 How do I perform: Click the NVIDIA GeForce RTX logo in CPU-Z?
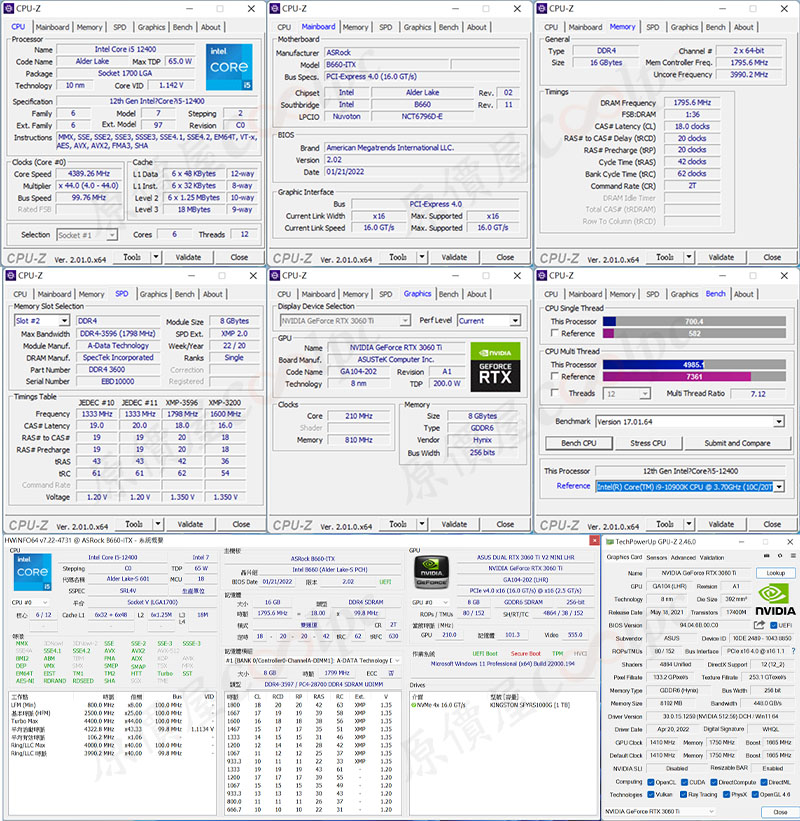495,367
